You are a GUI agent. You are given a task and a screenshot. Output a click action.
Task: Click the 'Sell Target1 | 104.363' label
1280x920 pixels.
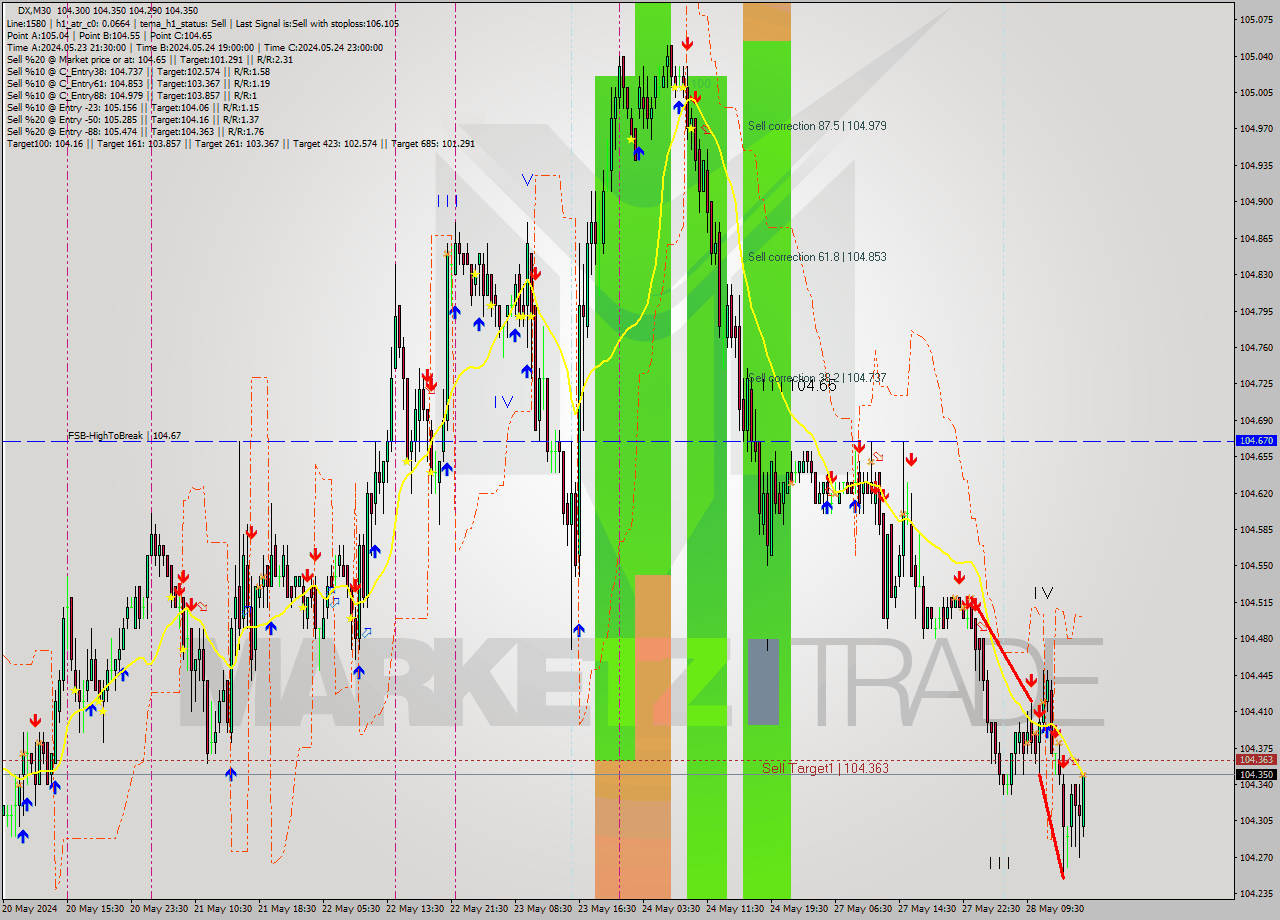pyautogui.click(x=825, y=768)
